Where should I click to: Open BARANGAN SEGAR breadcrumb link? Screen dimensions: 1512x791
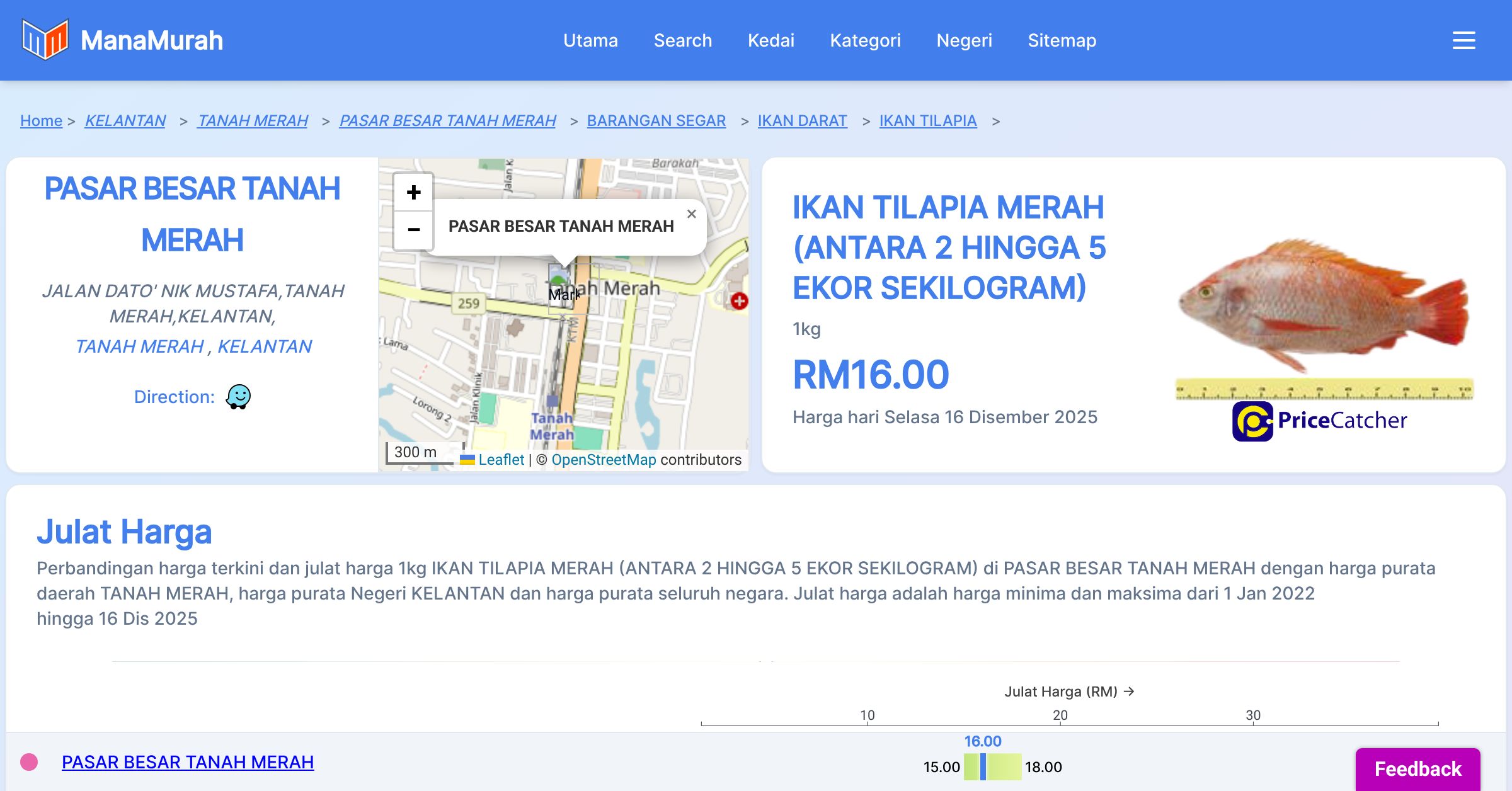point(656,120)
